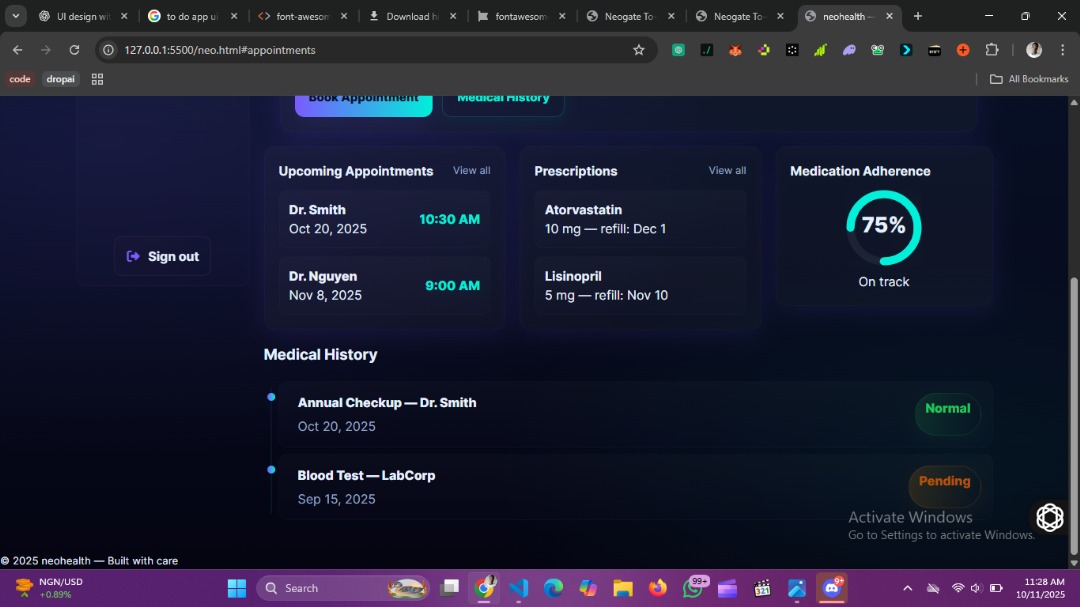Click the ChatGPT floating icon bottom-right of page
The height and width of the screenshot is (607, 1080).
click(x=1050, y=517)
